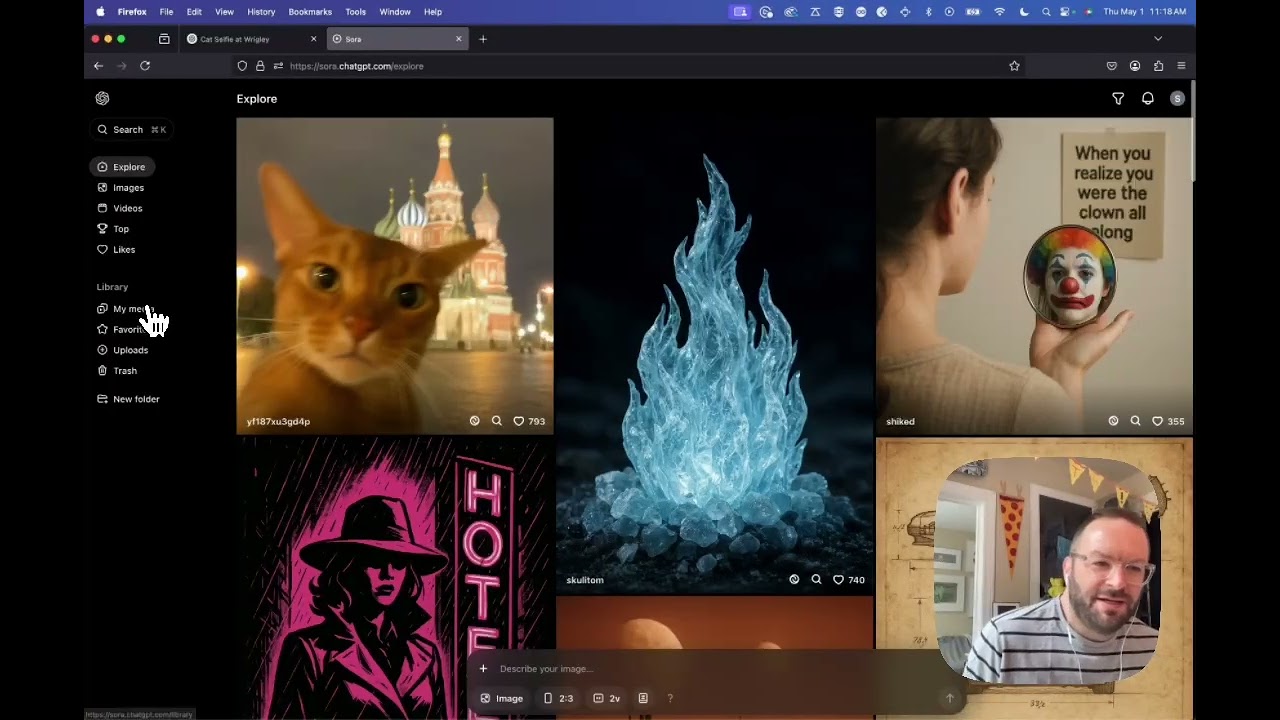Click the plus attach button in prompt bar
The width and height of the screenshot is (1280, 720).
pos(483,669)
